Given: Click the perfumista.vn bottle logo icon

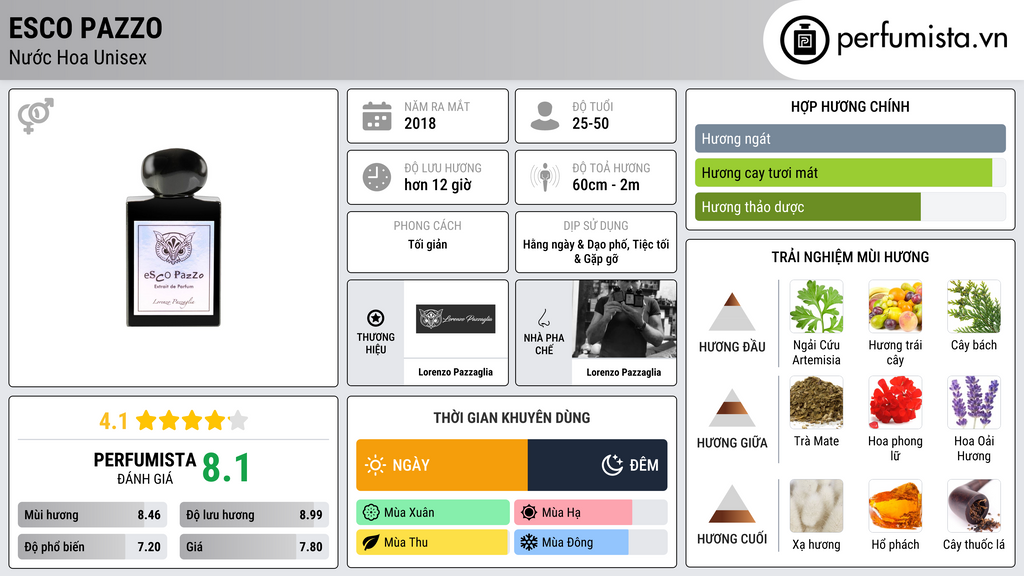Looking at the screenshot, I should [804, 40].
